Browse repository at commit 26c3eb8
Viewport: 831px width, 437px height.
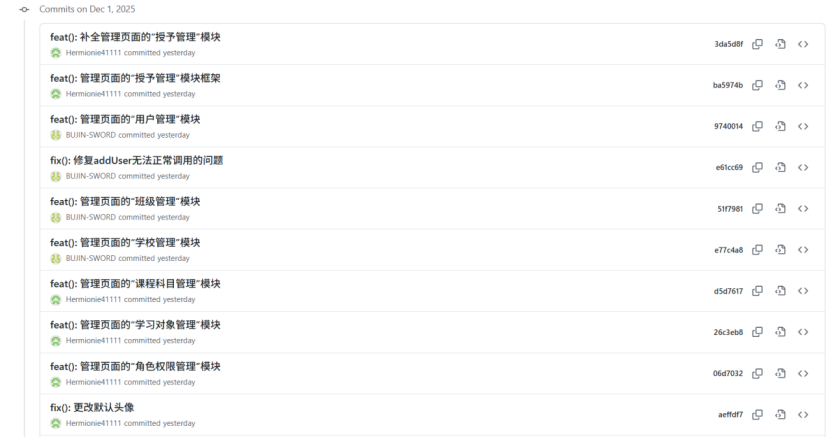pos(803,332)
